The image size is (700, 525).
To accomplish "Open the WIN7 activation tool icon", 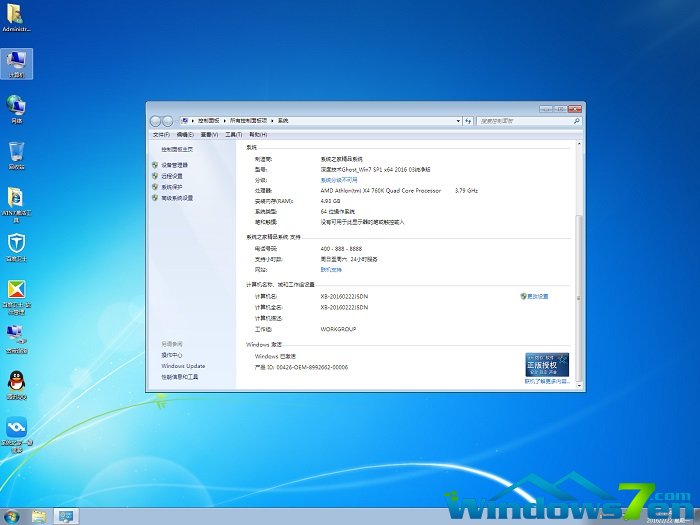I will (16, 205).
